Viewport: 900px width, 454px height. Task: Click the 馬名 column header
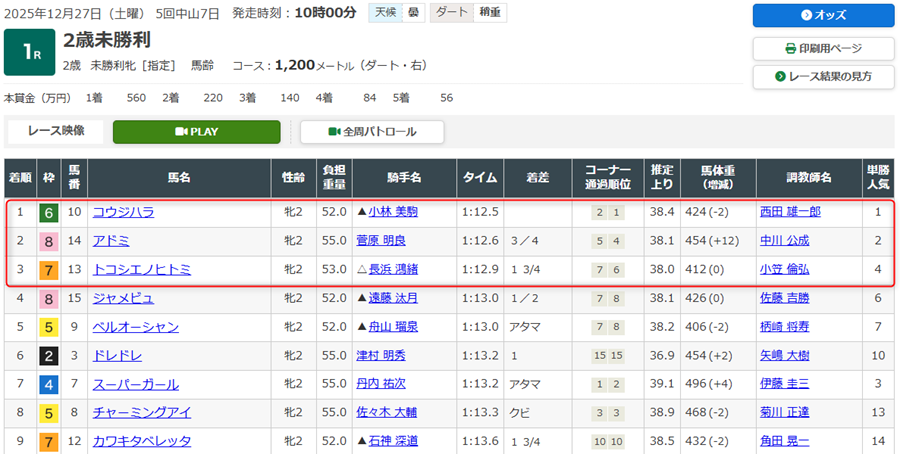[179, 178]
